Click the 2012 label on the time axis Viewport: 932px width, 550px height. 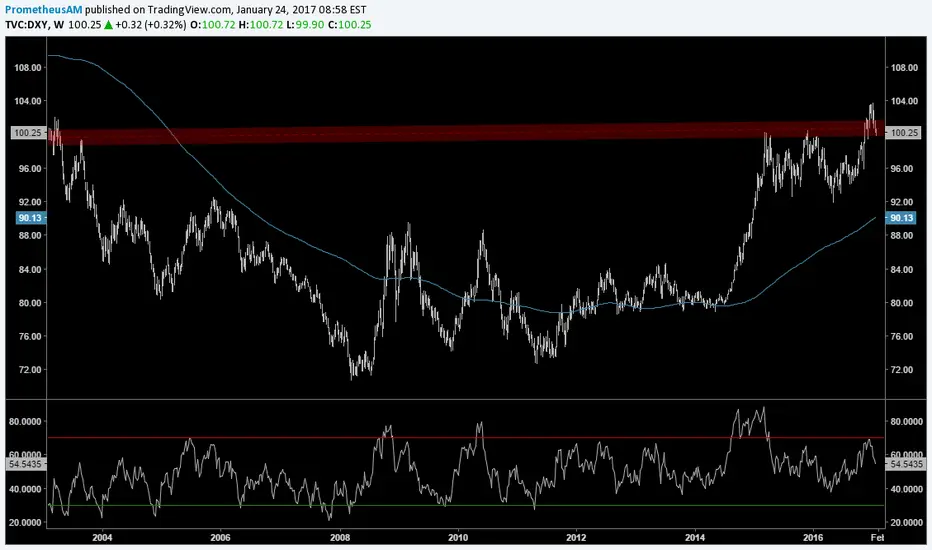576,538
